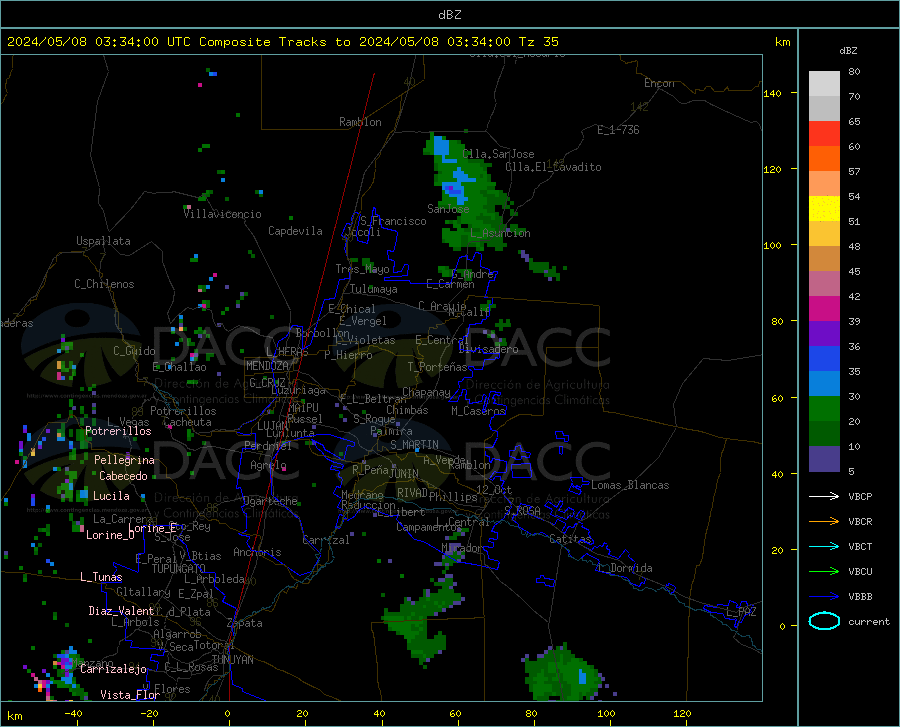Viewport: 900px width, 727px height.
Task: Pick the light blue swatch above 30
Action: (824, 384)
